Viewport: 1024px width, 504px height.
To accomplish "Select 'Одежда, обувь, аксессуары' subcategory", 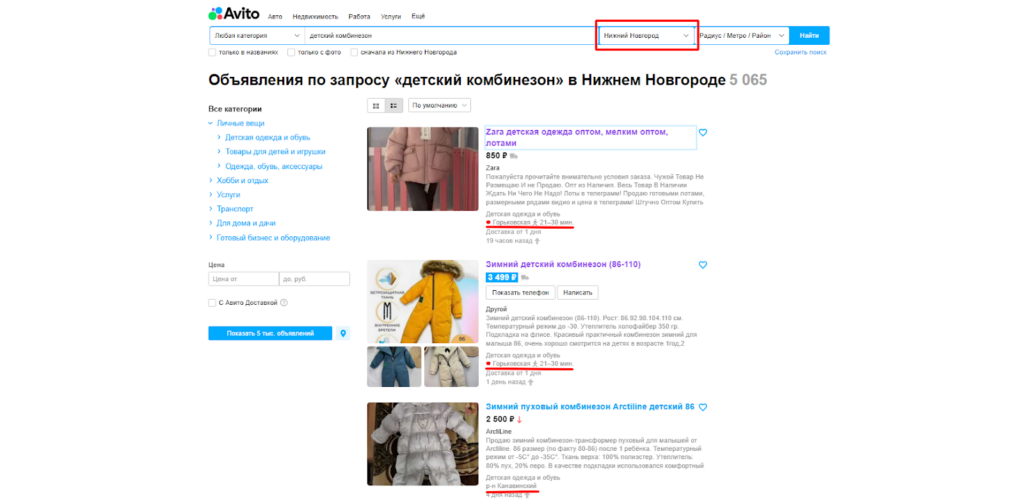I will coord(274,166).
